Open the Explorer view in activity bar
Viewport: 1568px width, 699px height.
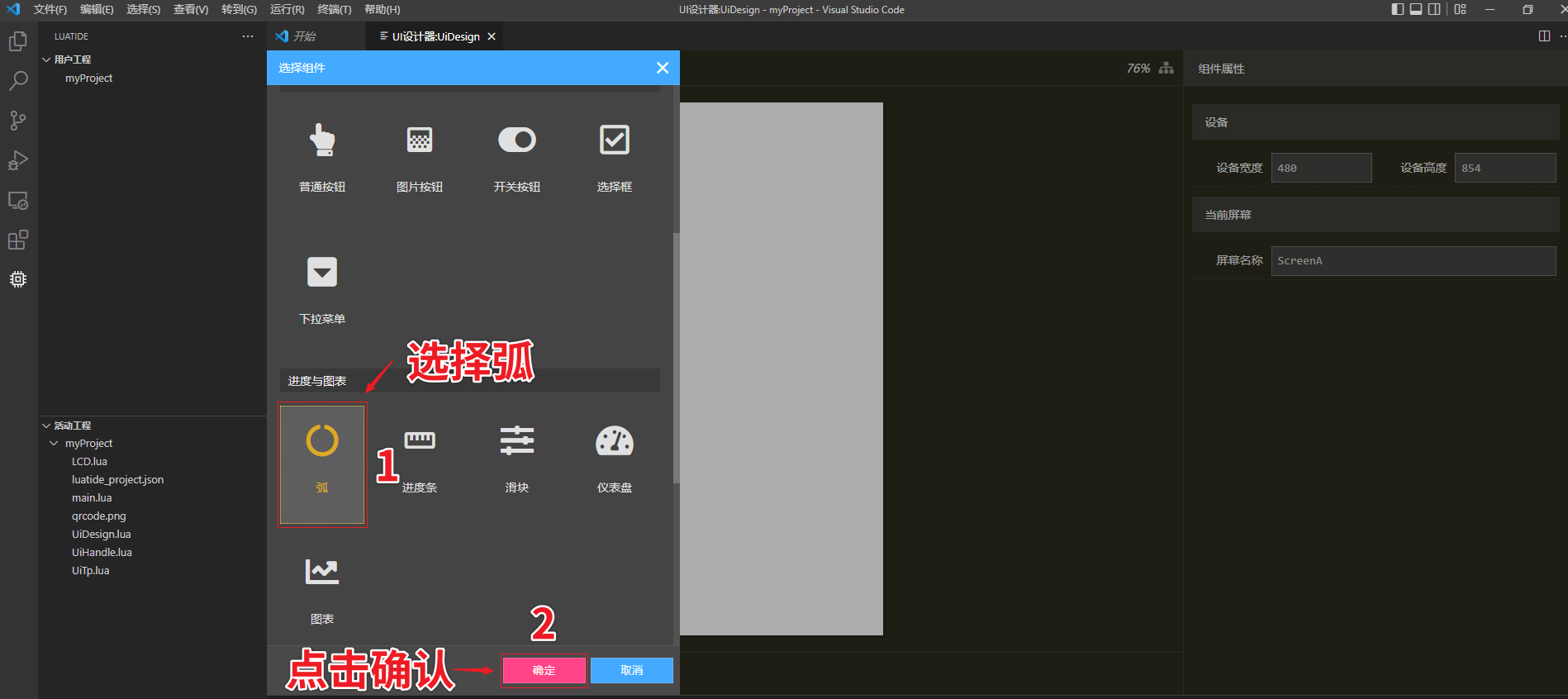[x=18, y=41]
